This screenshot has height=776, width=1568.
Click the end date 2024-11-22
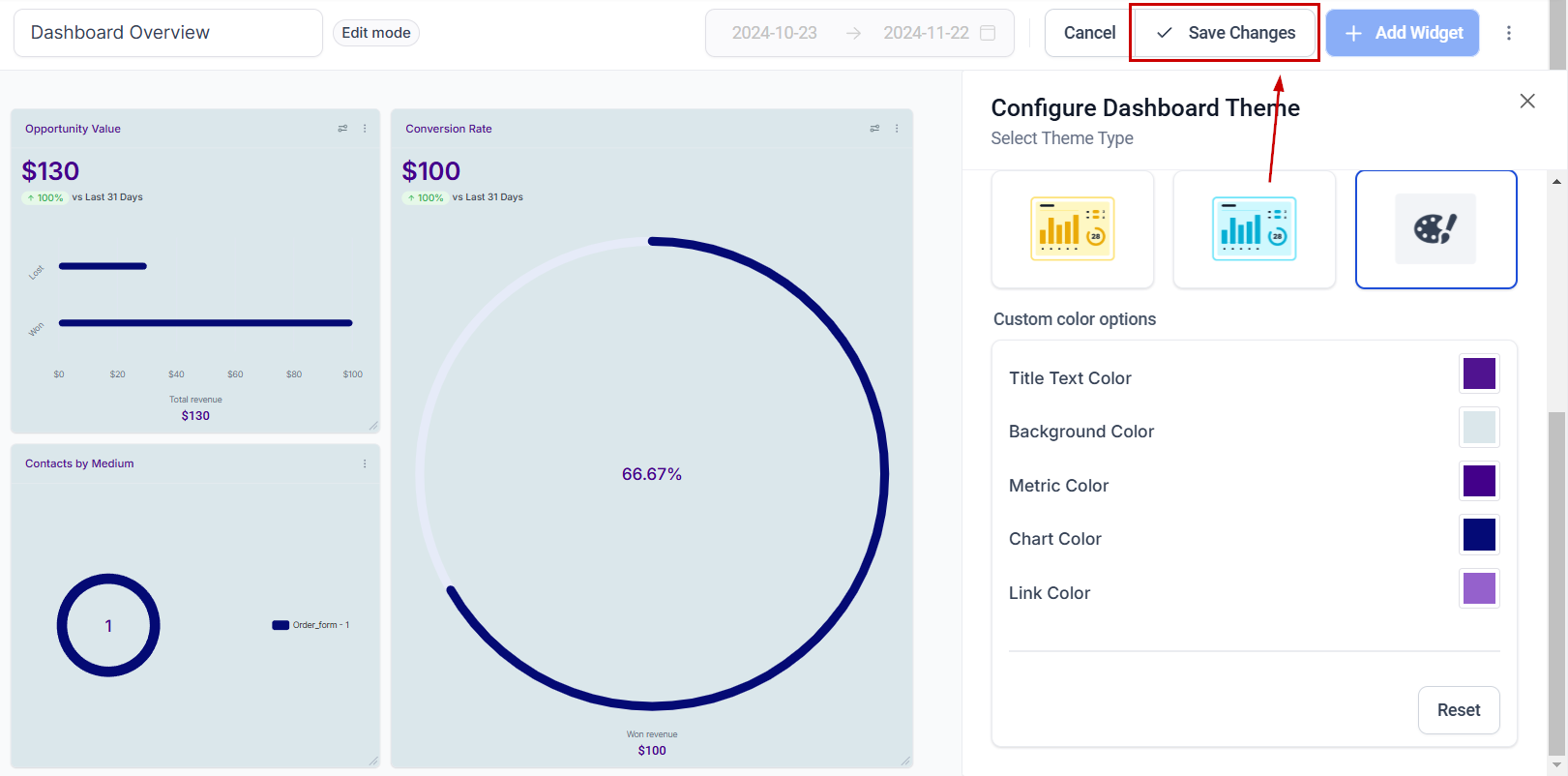point(926,33)
